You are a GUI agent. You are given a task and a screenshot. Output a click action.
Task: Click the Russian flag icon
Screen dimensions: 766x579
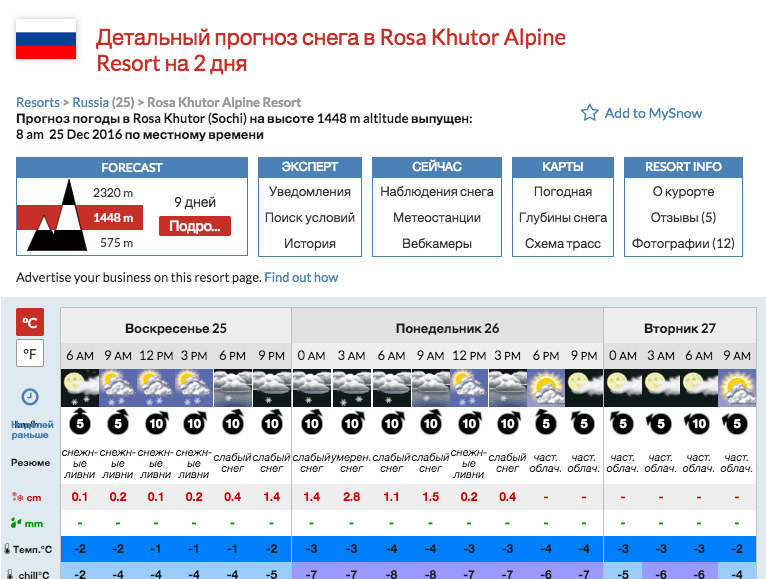pos(46,39)
